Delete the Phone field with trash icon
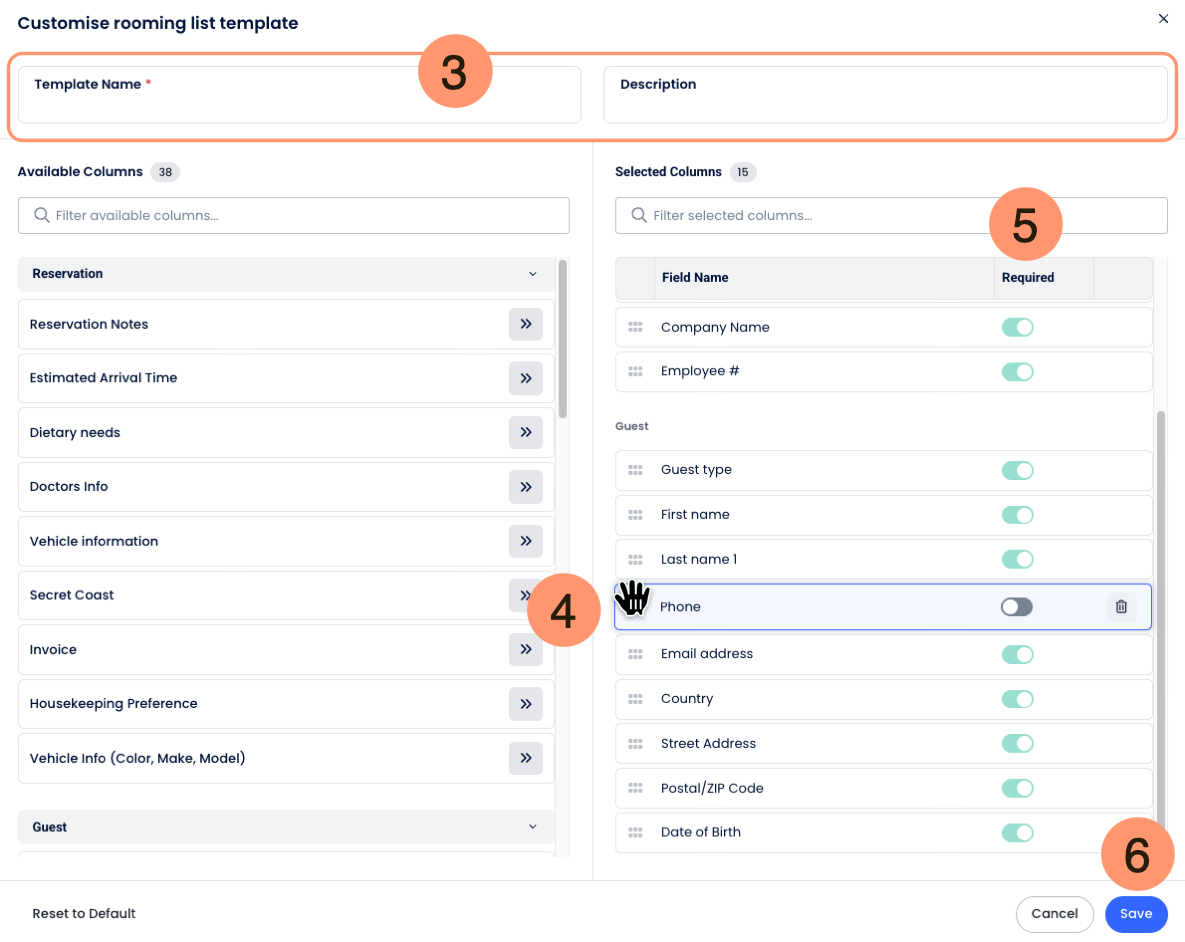Screen dimensions: 1185x942 1121,607
